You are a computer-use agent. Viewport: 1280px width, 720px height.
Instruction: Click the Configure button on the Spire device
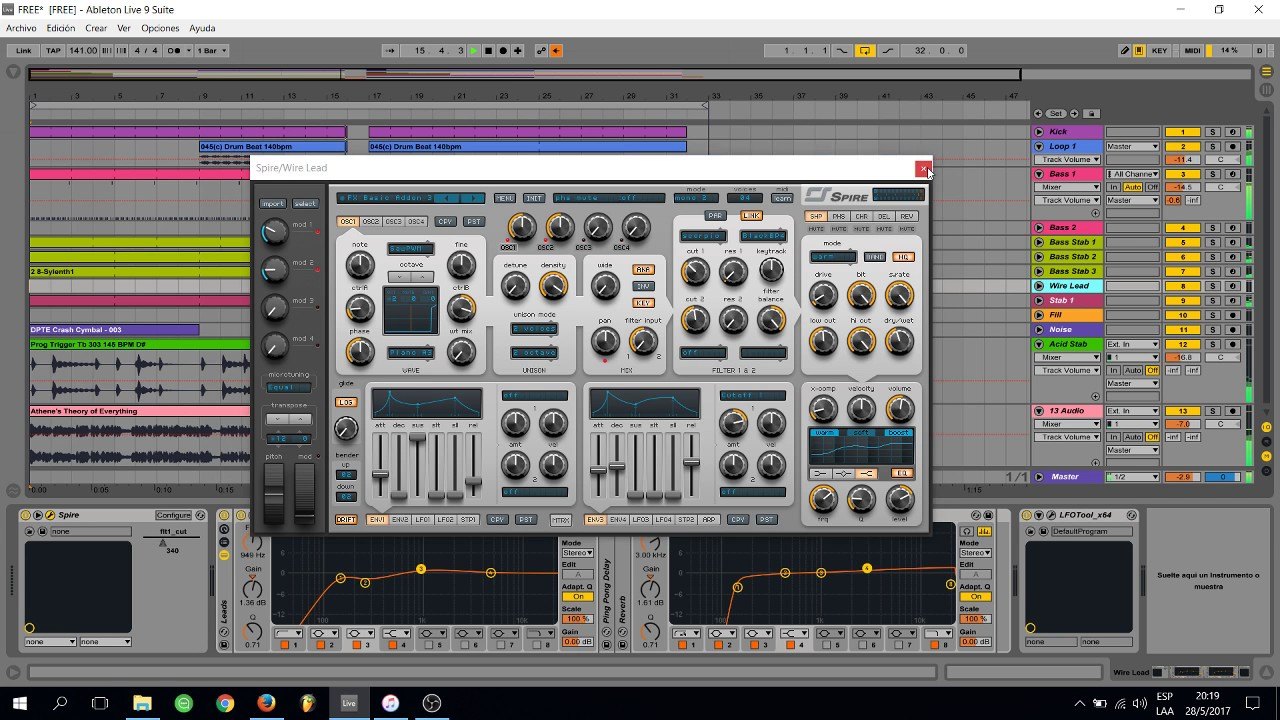tap(173, 515)
